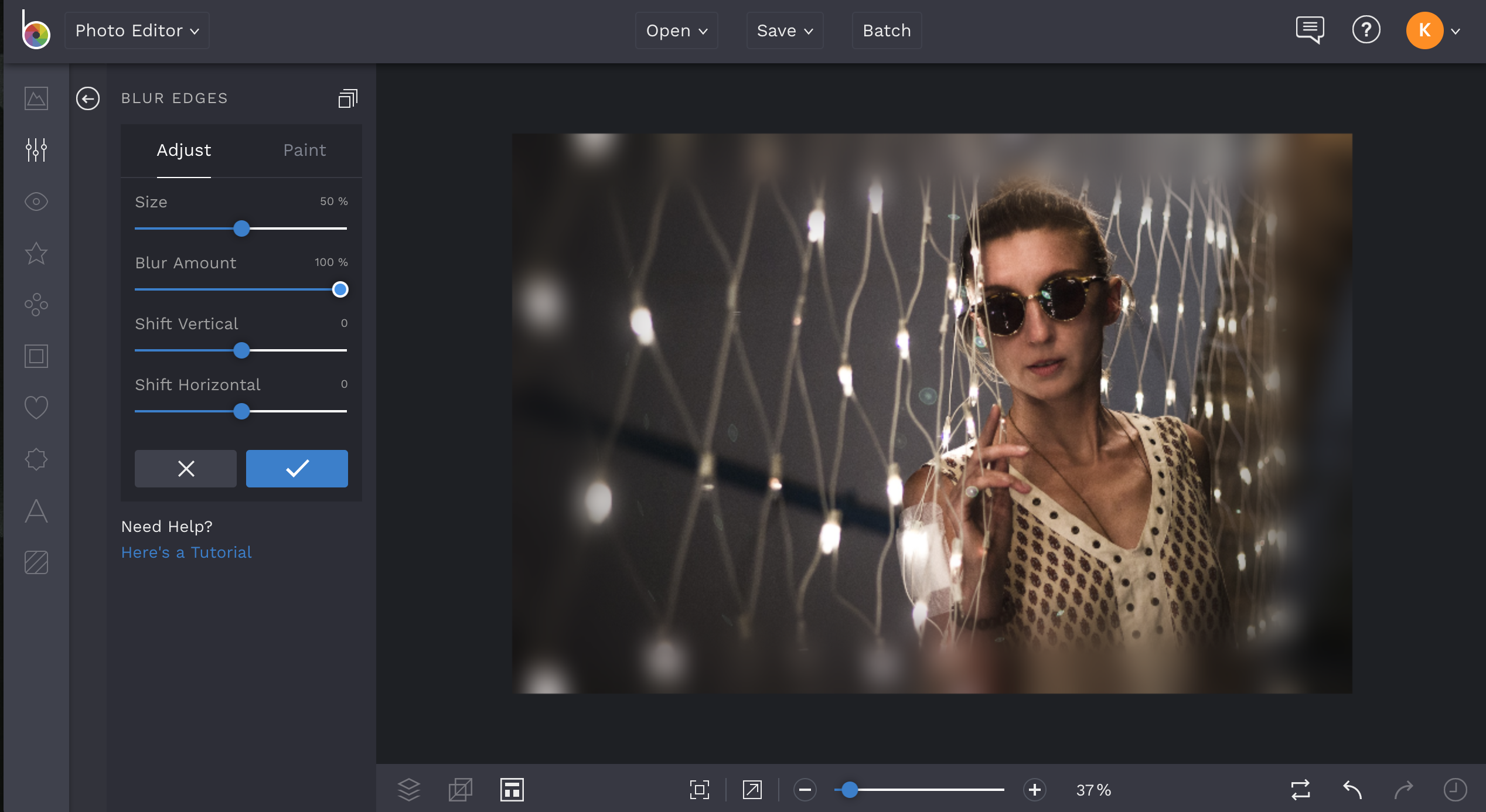This screenshot has width=1486, height=812.
Task: Open the Graphics heart icon
Action: tap(36, 408)
